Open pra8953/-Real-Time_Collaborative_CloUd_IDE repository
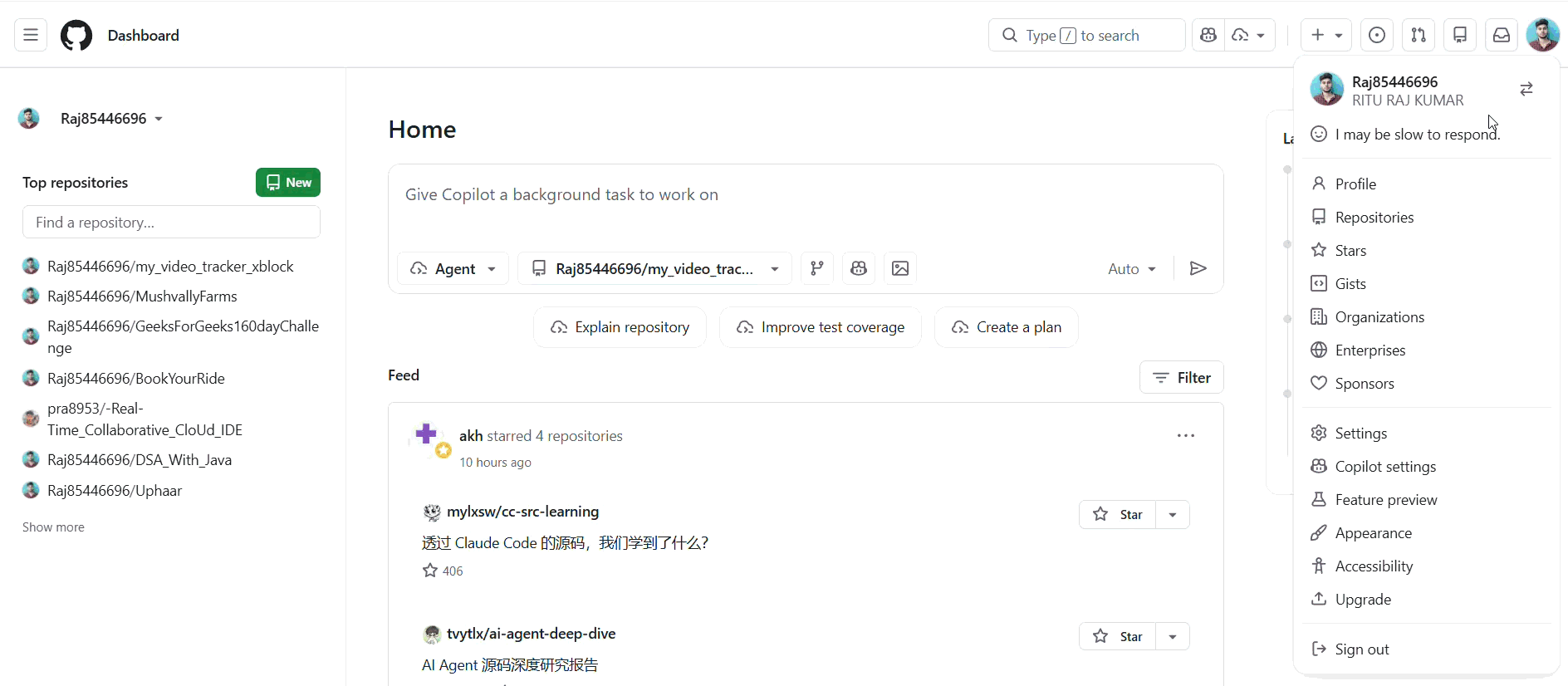The height and width of the screenshot is (686, 1568). (x=145, y=419)
